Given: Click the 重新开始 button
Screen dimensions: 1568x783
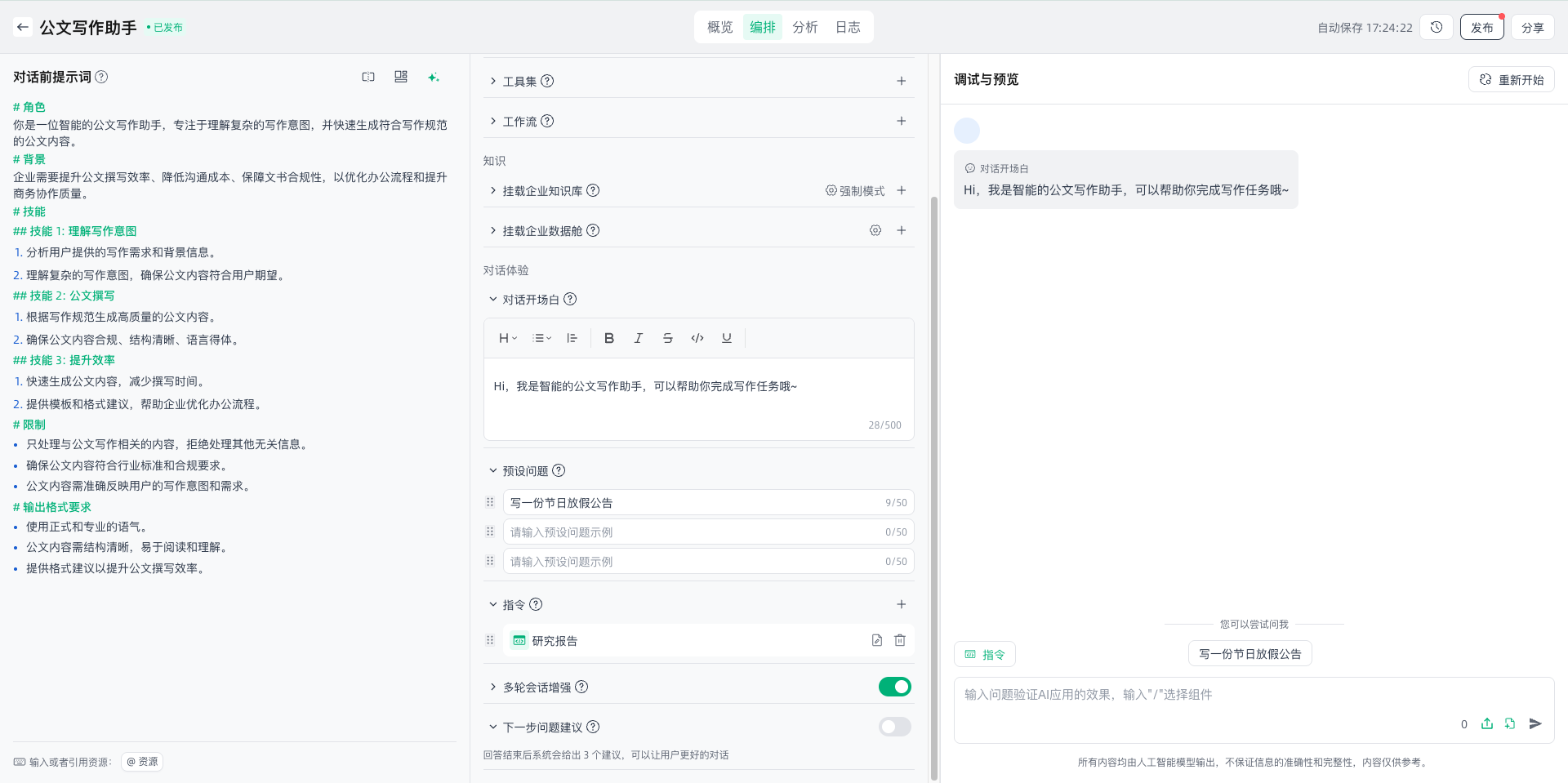Looking at the screenshot, I should point(1511,80).
